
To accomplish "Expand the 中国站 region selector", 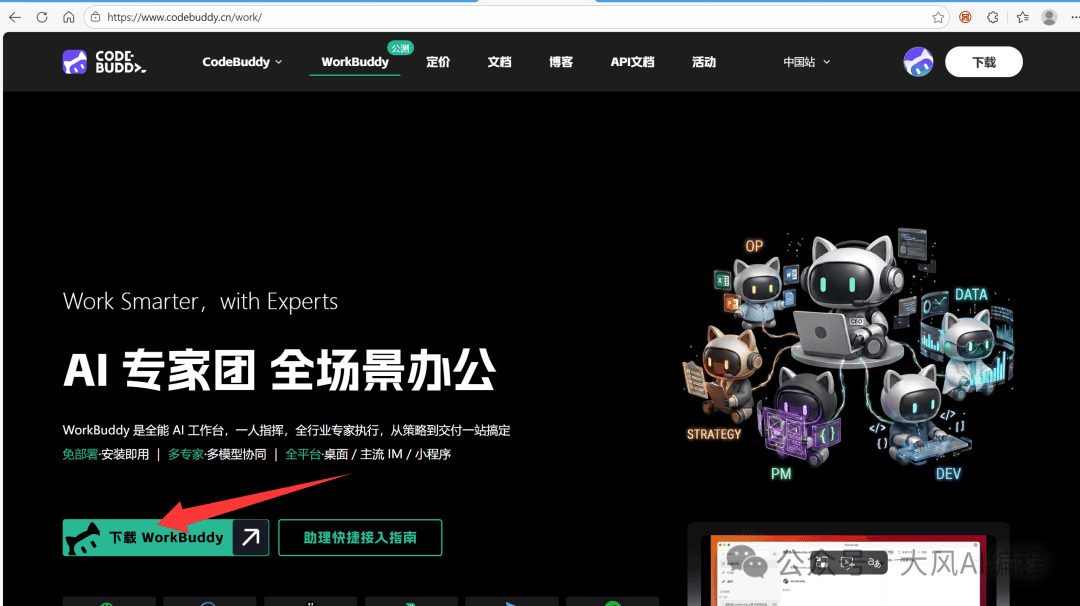I will (x=807, y=62).
